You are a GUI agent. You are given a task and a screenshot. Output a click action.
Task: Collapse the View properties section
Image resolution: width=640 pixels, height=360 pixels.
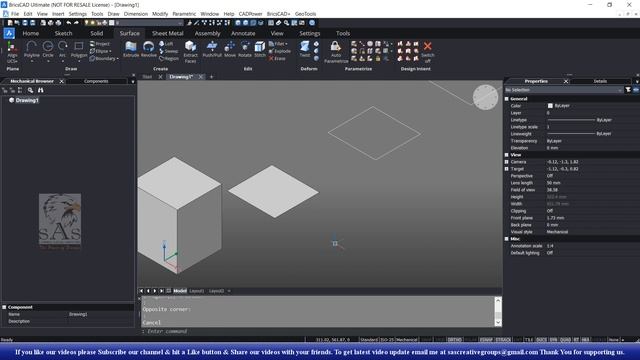point(507,155)
